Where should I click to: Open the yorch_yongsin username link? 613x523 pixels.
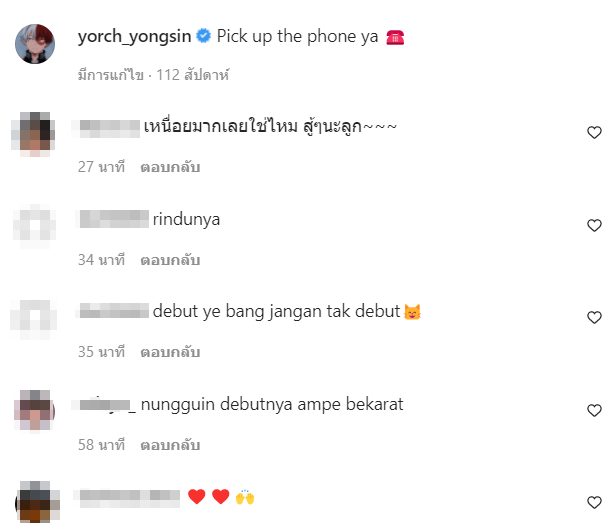click(x=134, y=37)
